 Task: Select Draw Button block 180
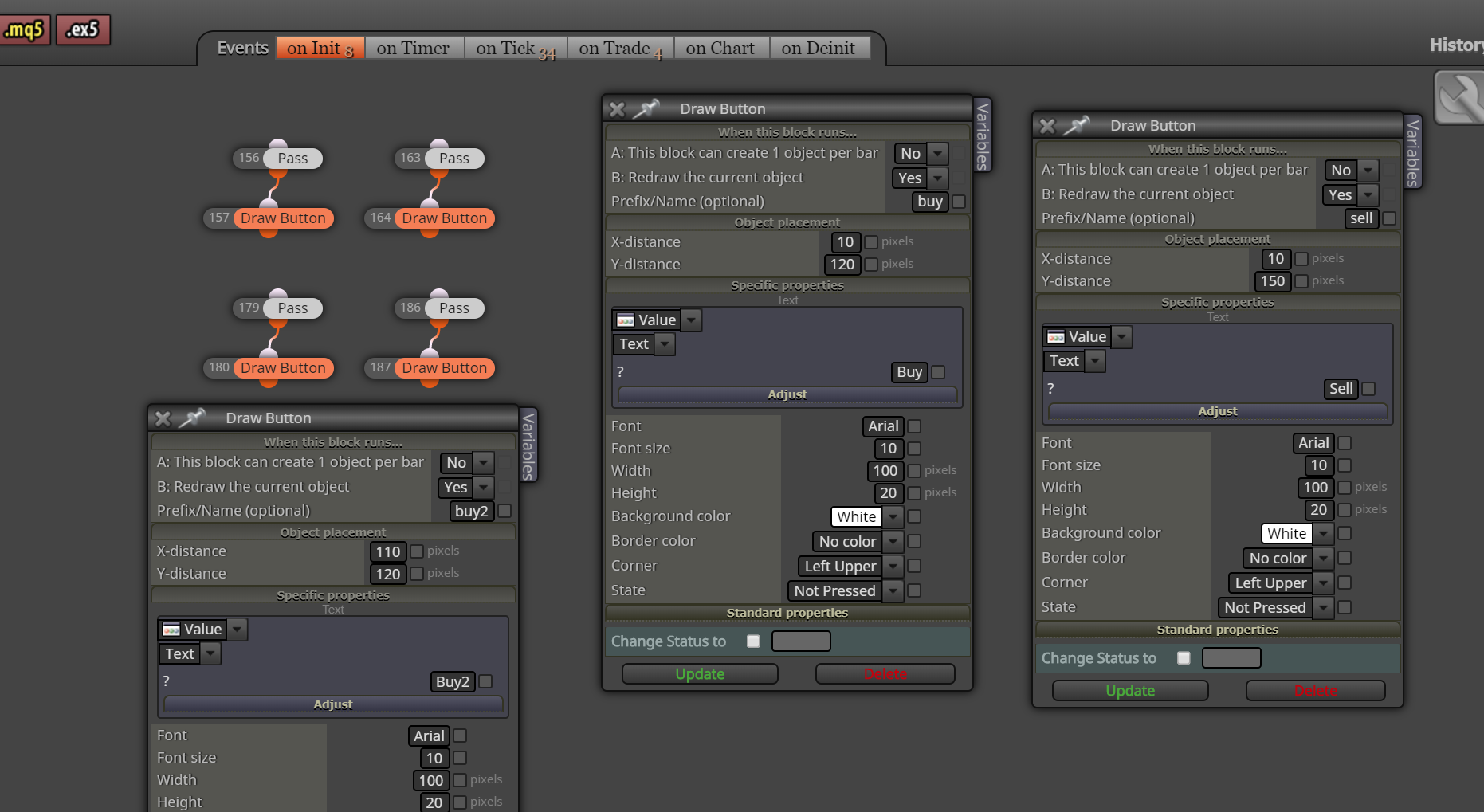tap(283, 368)
